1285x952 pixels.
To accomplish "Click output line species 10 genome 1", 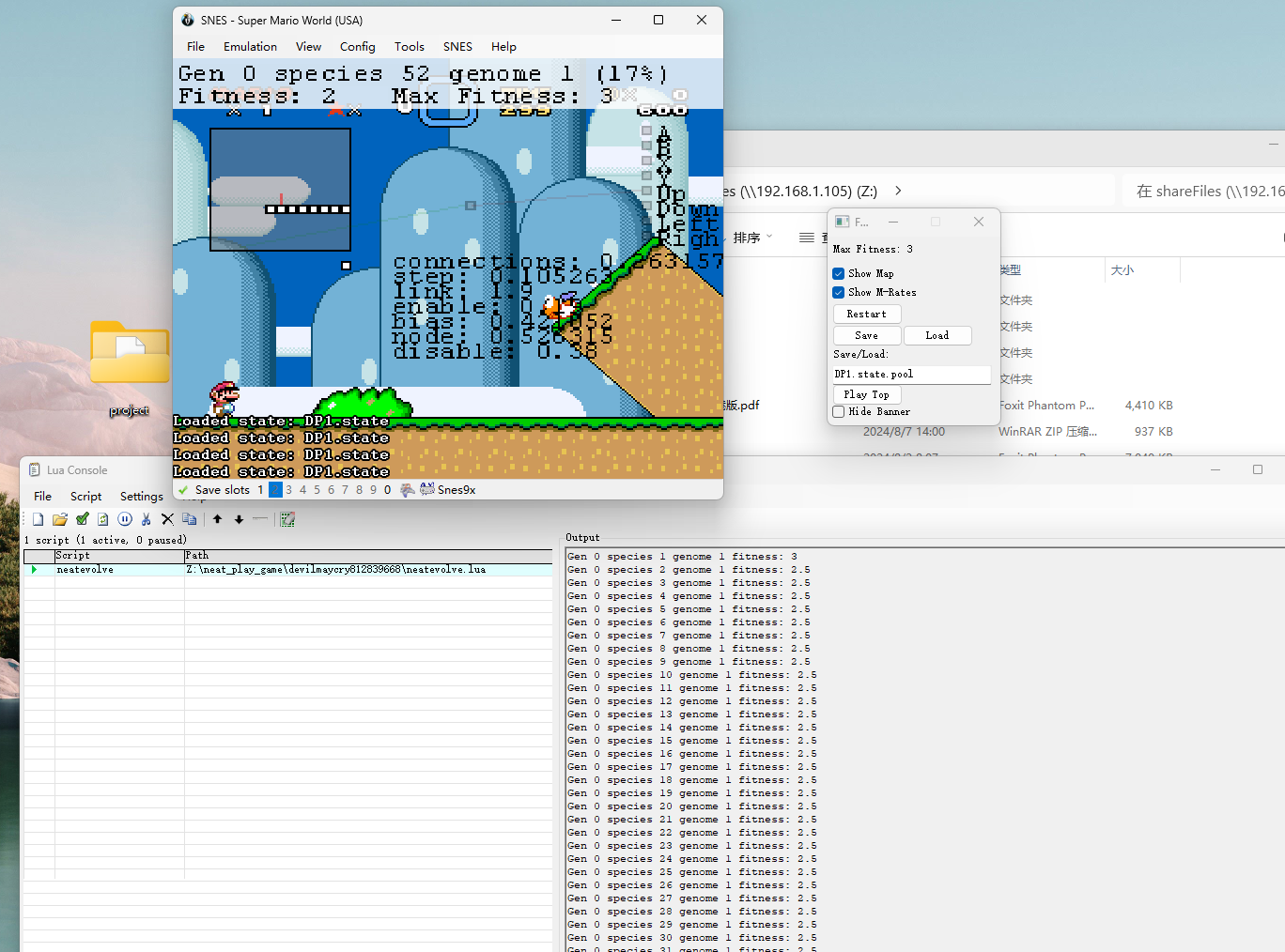I will (692, 675).
